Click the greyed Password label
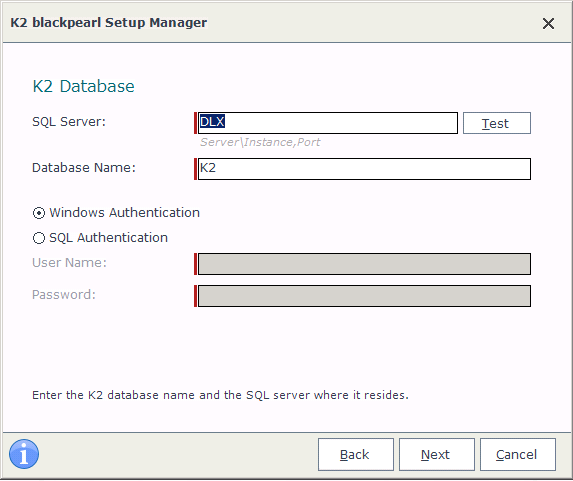 click(64, 295)
